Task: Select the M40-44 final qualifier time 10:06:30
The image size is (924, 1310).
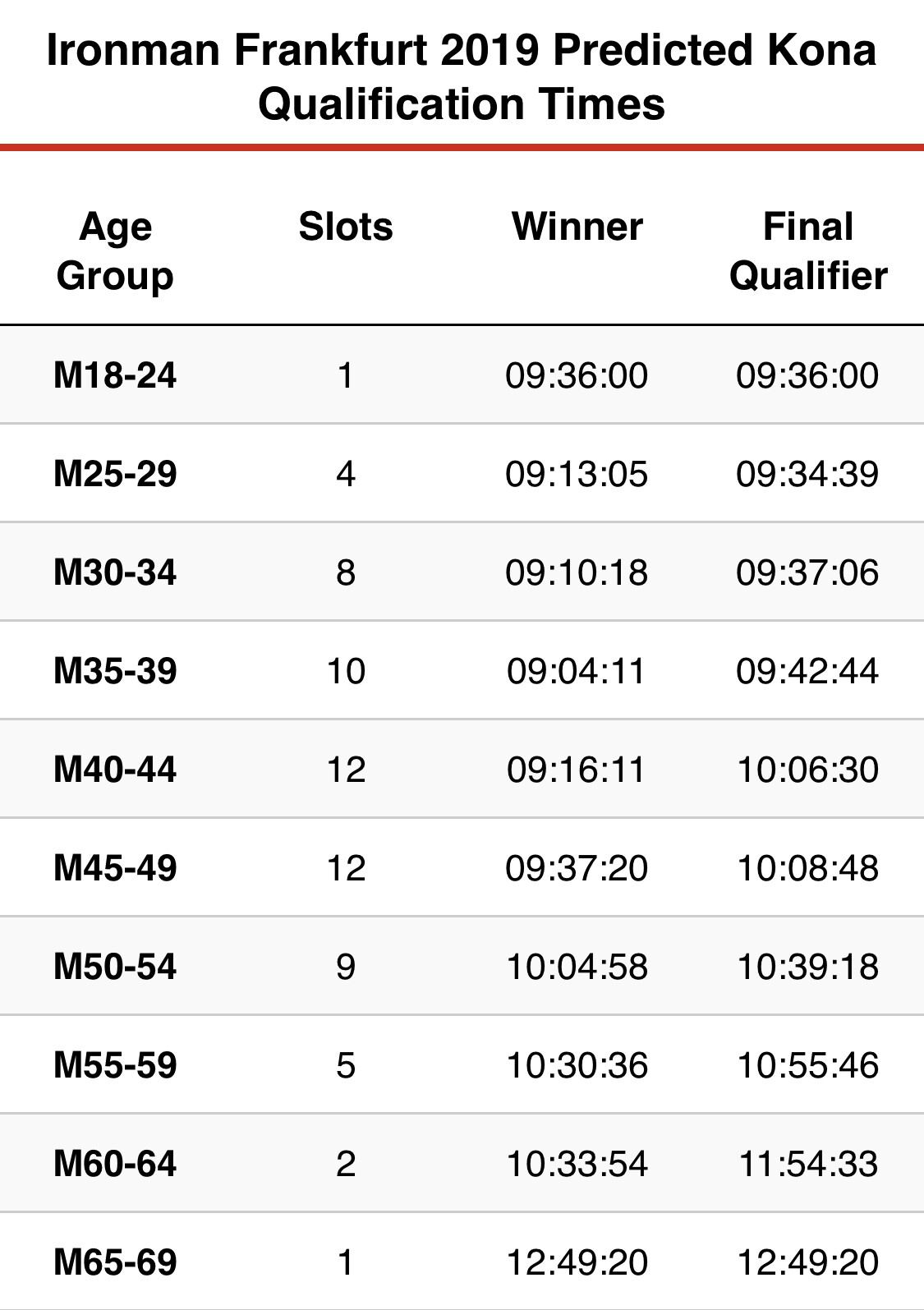Action: pos(808,770)
